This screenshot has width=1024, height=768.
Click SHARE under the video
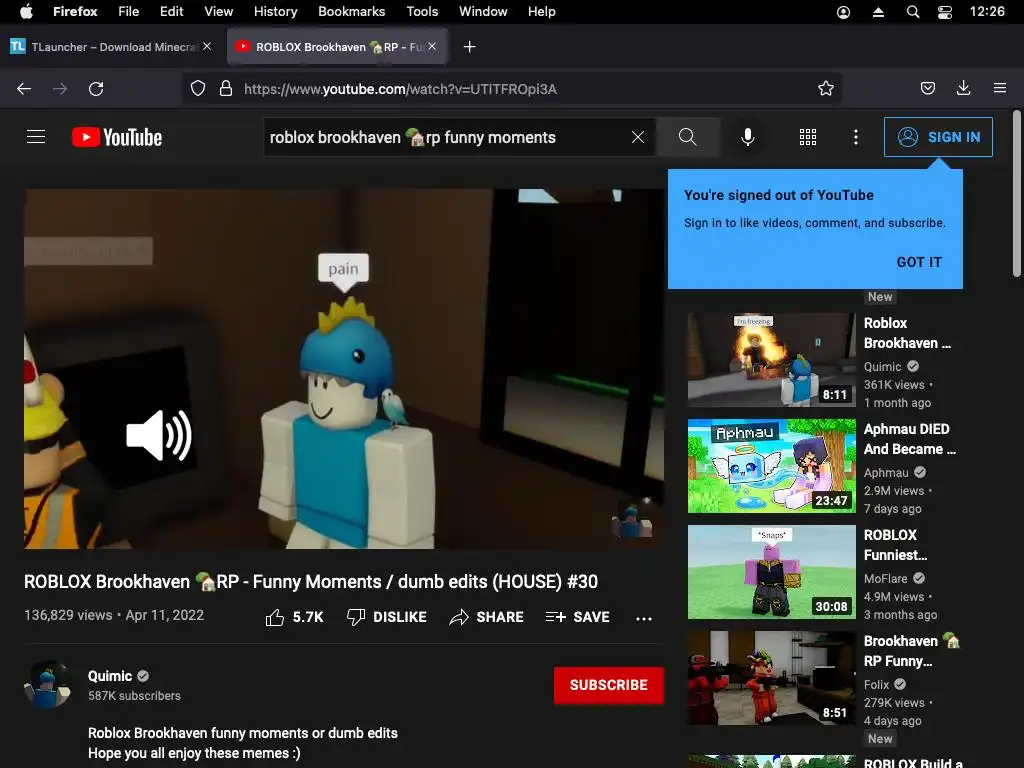tap(487, 617)
